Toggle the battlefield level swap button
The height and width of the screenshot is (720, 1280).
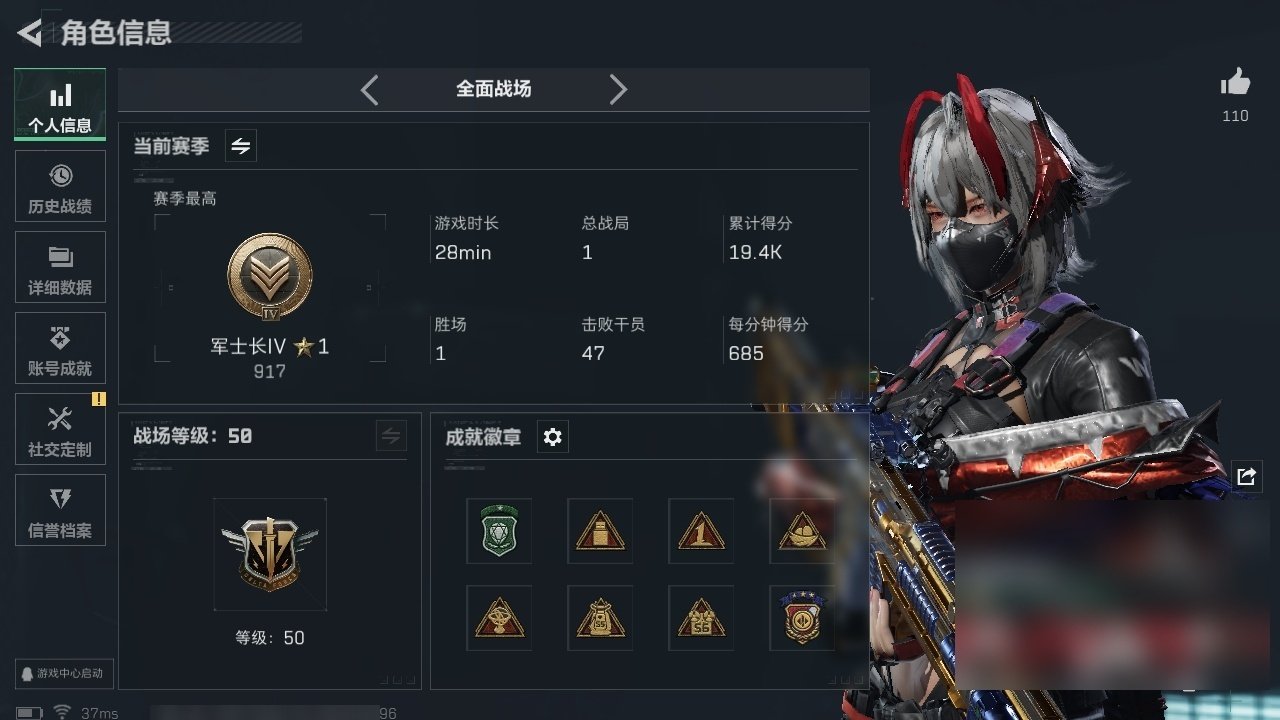391,436
